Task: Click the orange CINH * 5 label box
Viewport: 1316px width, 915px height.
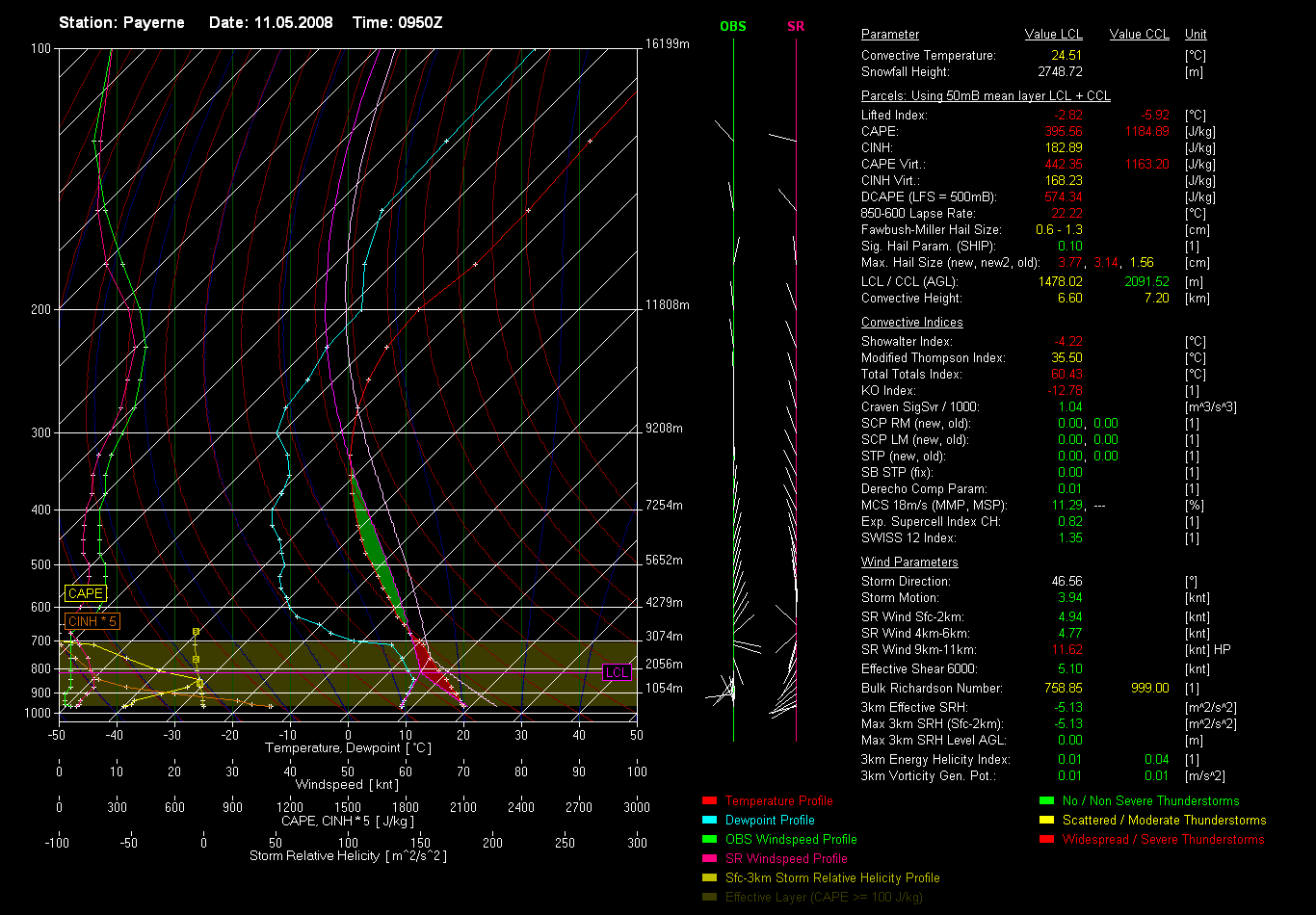Action: tap(92, 621)
